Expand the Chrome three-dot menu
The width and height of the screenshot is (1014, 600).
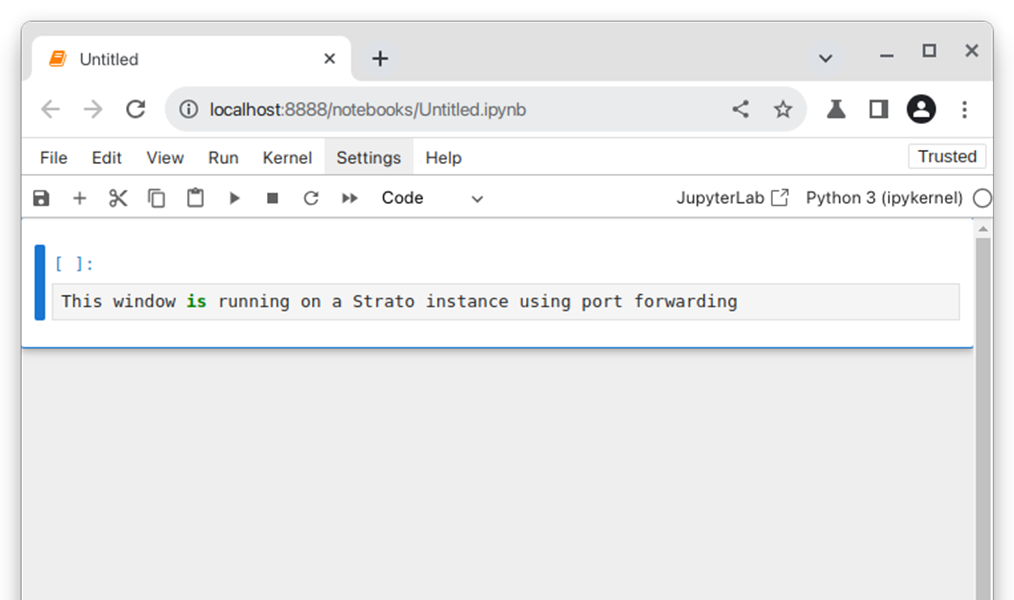964,109
